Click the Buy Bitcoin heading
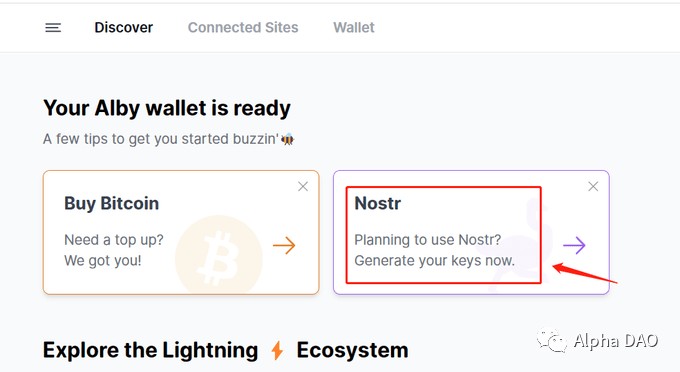Viewport: 680px width, 372px height. 111,203
